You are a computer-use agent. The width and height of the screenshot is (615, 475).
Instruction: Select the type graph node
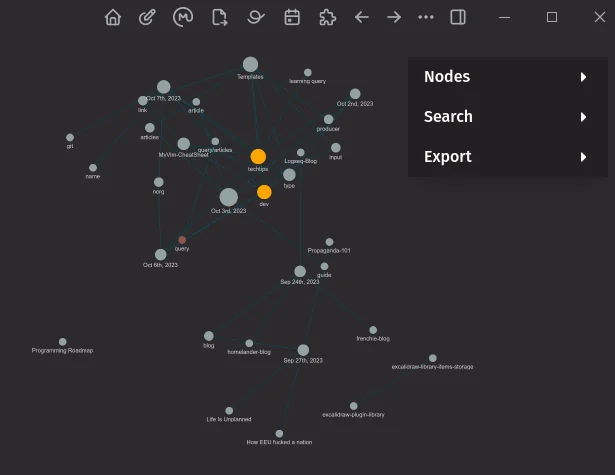(x=289, y=175)
